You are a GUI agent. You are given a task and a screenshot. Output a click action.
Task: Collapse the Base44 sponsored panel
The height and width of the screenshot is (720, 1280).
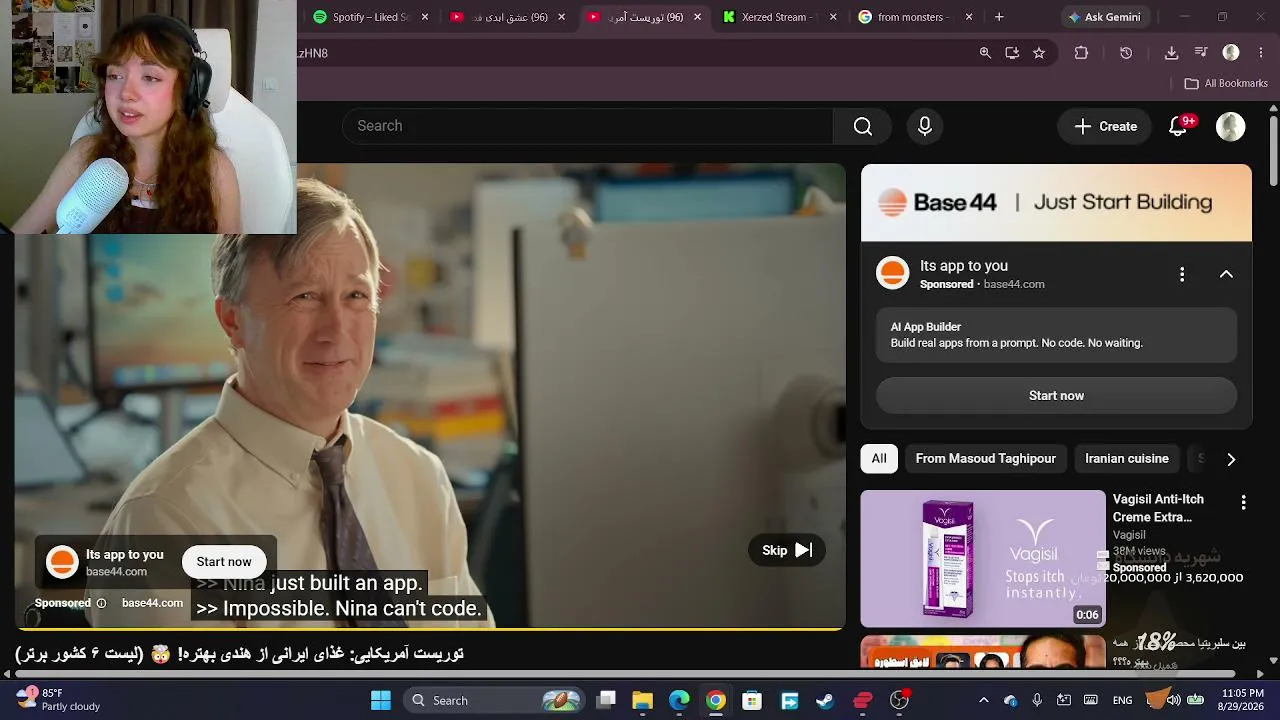coord(1226,274)
